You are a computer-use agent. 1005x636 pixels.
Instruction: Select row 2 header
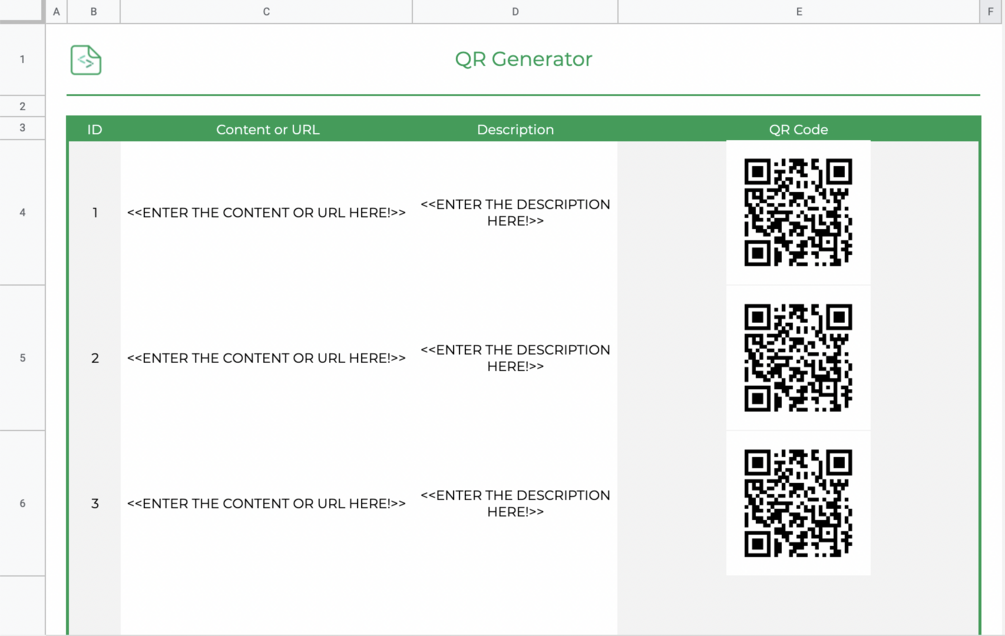[22, 106]
